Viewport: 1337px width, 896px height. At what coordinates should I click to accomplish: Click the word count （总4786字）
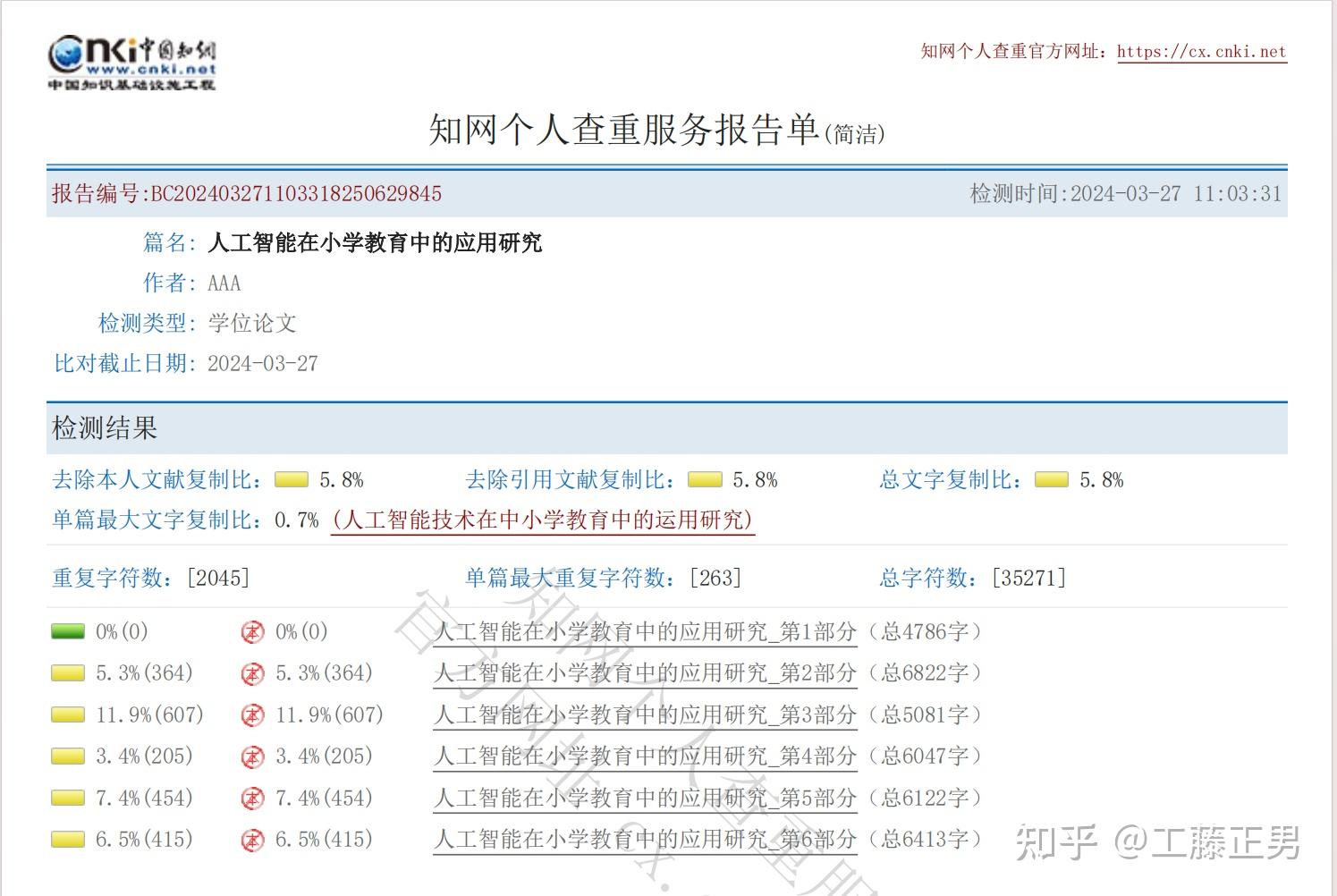[x=926, y=632]
